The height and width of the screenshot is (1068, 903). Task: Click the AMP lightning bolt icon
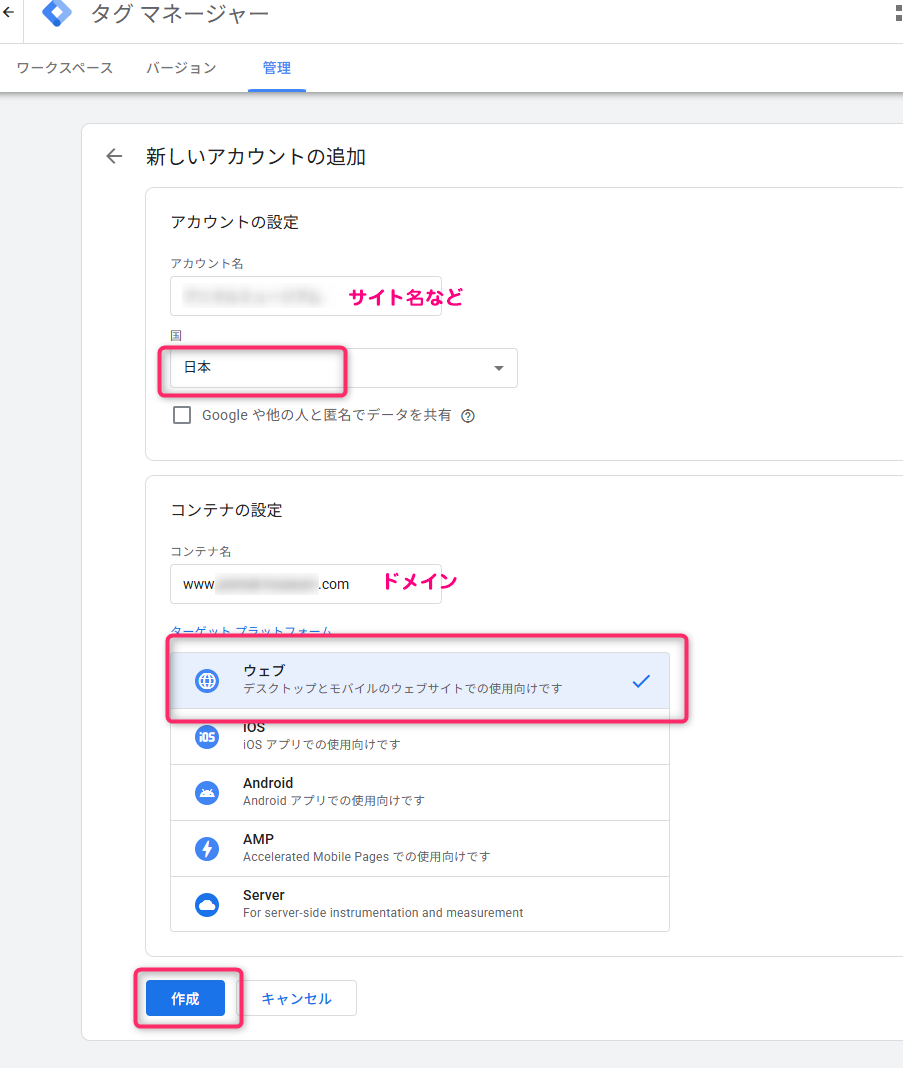pyautogui.click(x=207, y=849)
